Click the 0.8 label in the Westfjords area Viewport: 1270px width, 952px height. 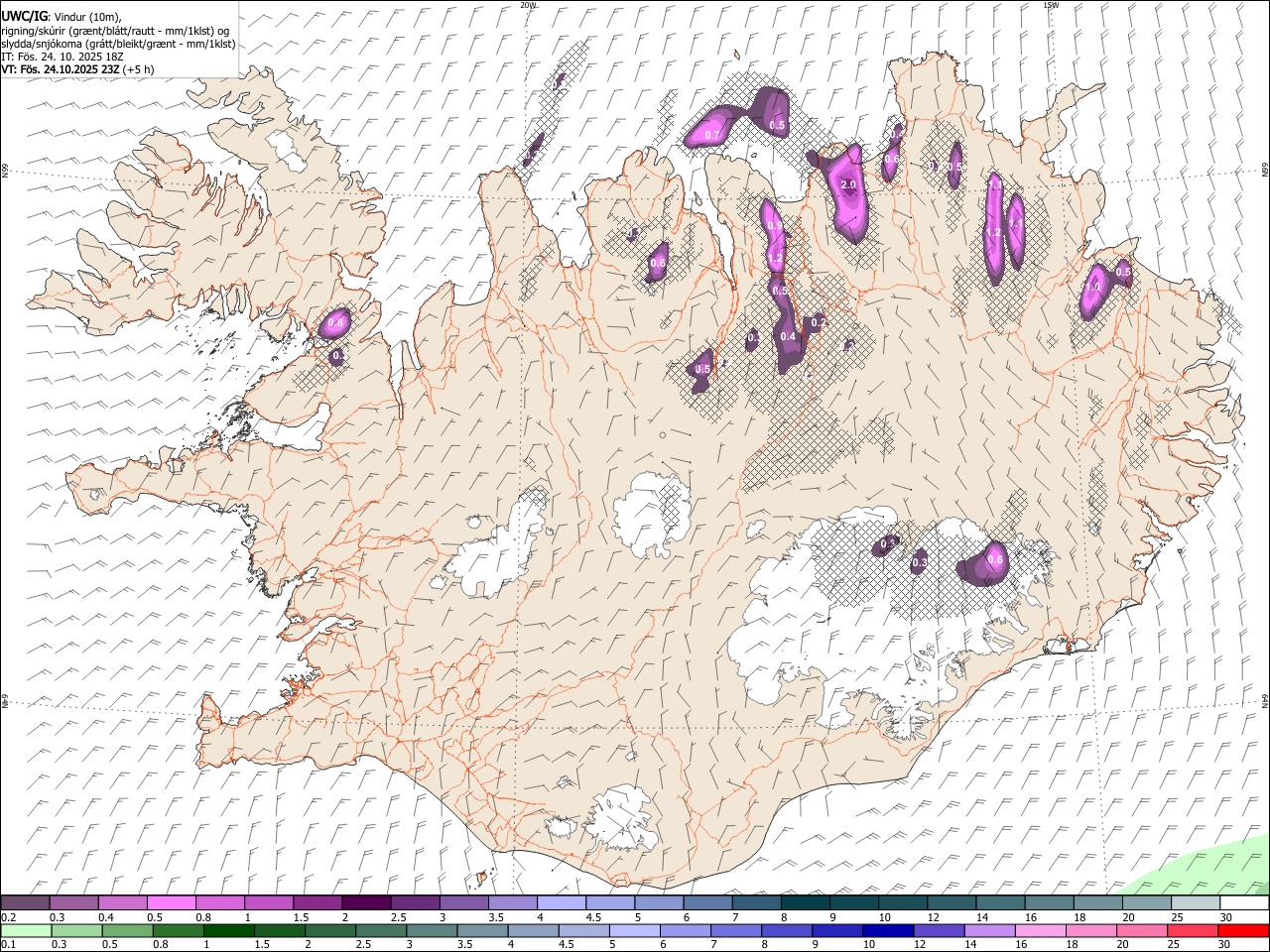click(335, 322)
